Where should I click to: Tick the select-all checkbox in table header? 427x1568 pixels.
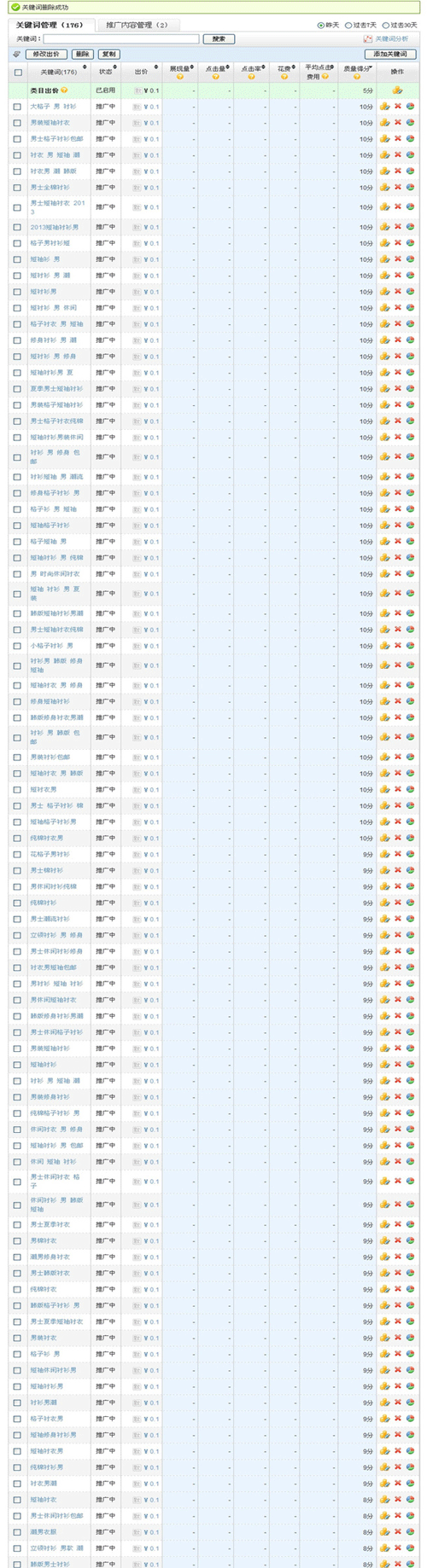18,73
